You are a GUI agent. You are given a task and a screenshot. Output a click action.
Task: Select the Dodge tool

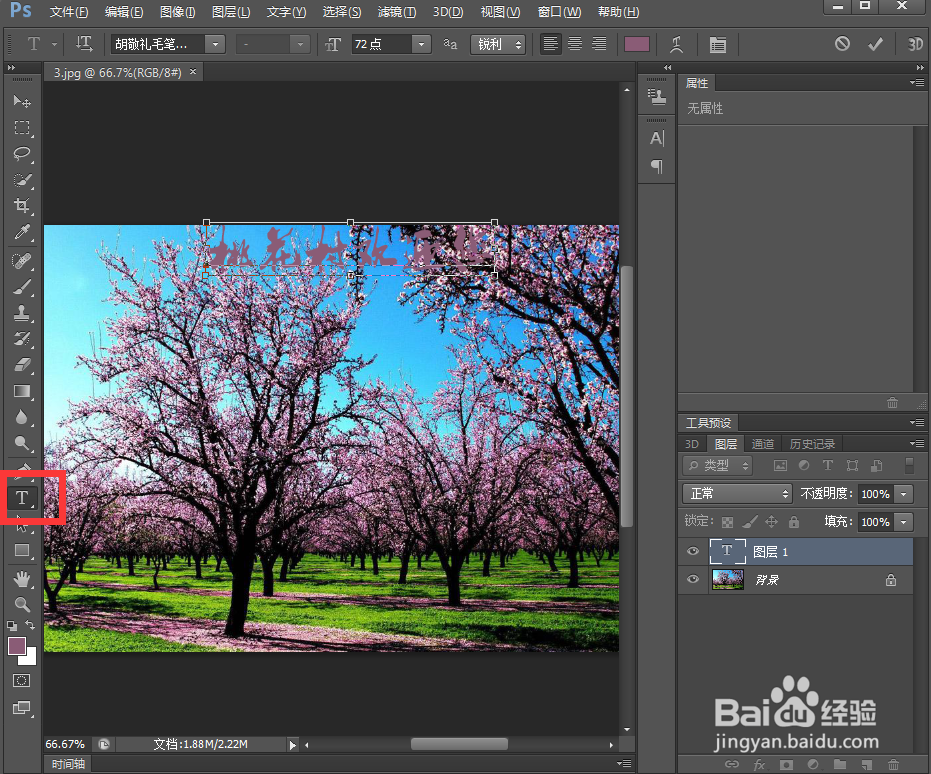22,443
